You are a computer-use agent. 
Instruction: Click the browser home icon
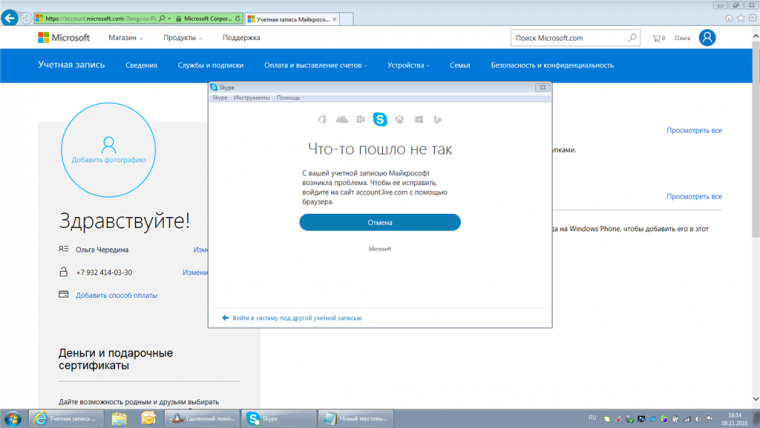[728, 18]
